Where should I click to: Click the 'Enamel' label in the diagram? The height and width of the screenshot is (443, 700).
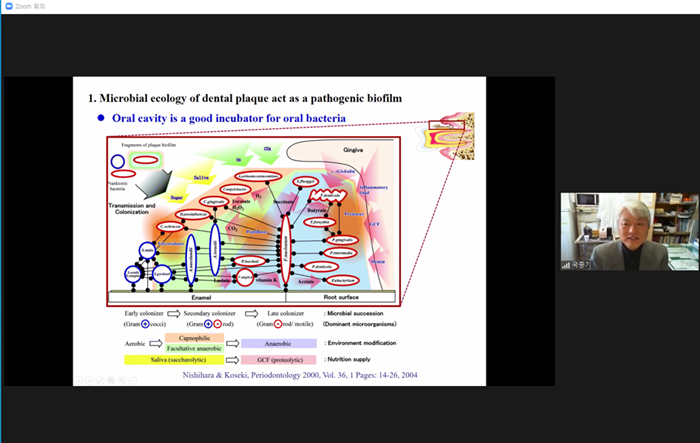[x=201, y=297]
